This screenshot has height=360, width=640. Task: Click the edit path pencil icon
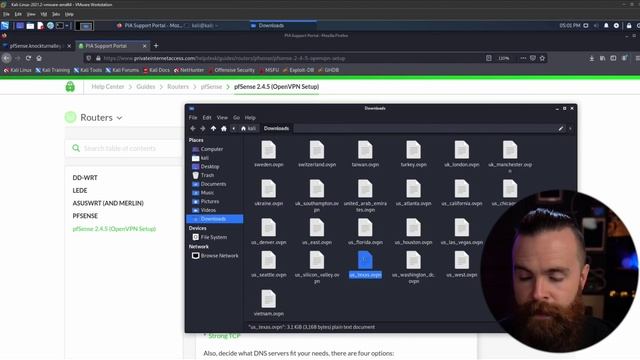tap(561, 128)
